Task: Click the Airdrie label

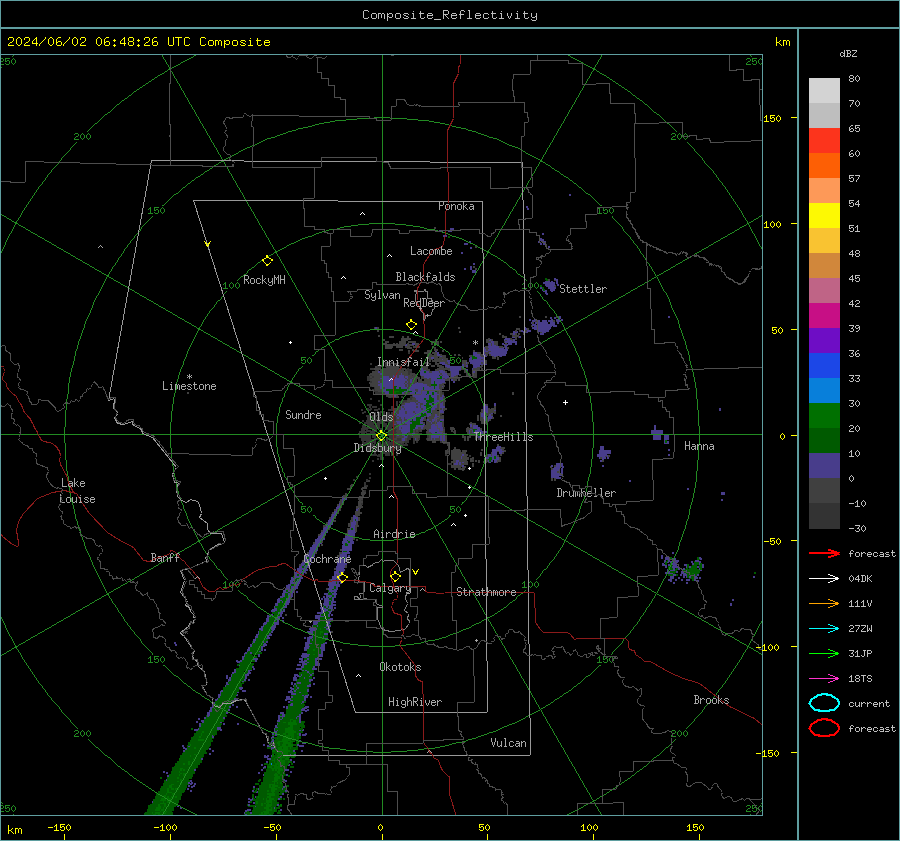Action: pos(394,534)
